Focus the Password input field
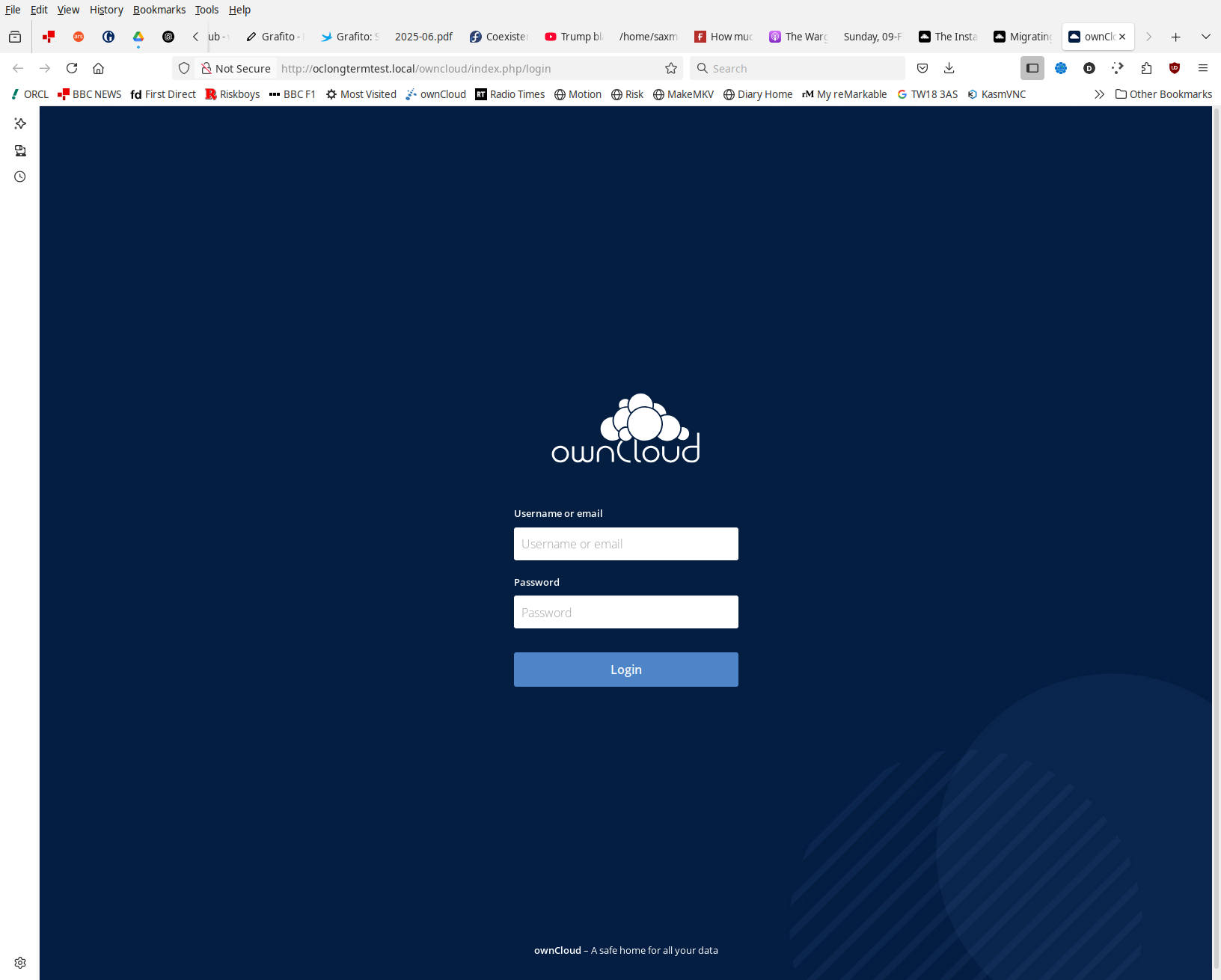The height and width of the screenshot is (980, 1221). pyautogui.click(x=625, y=612)
